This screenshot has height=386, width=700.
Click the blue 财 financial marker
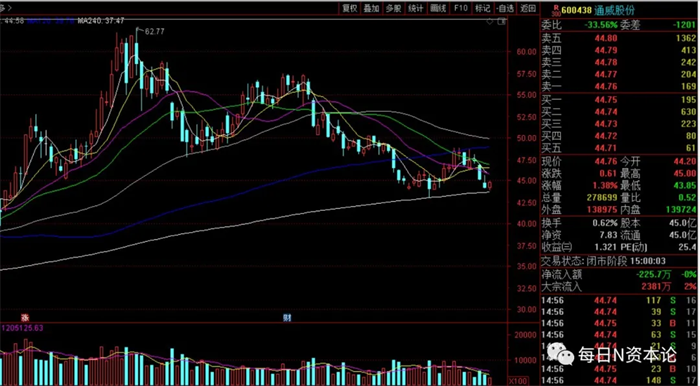[287, 318]
